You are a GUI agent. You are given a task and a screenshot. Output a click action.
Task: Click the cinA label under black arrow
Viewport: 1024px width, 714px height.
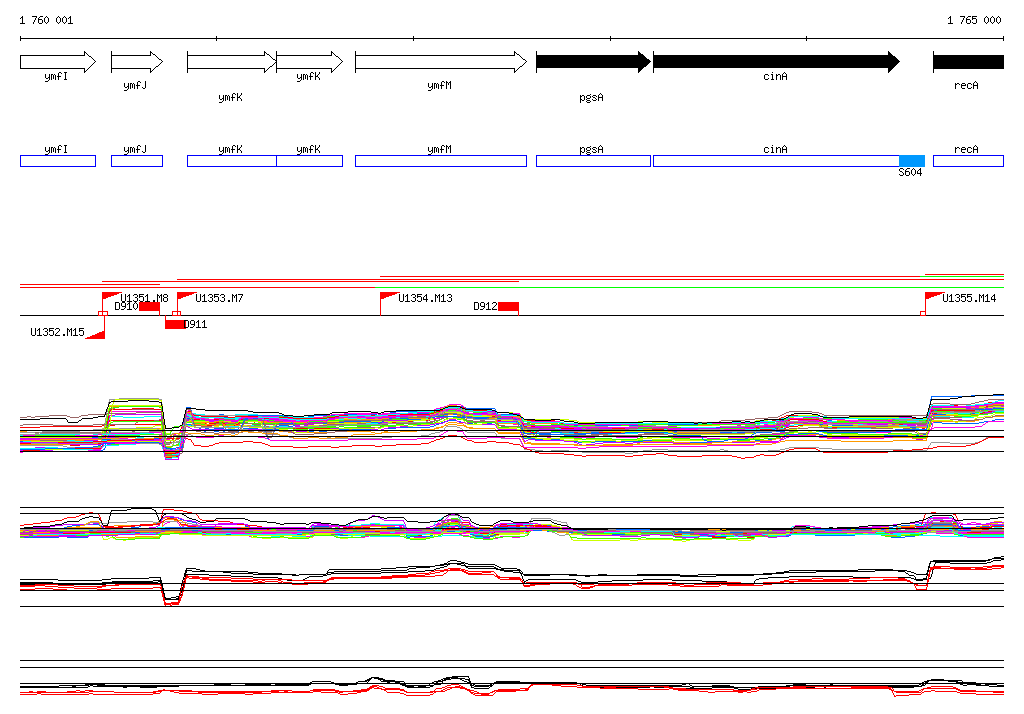(x=776, y=76)
